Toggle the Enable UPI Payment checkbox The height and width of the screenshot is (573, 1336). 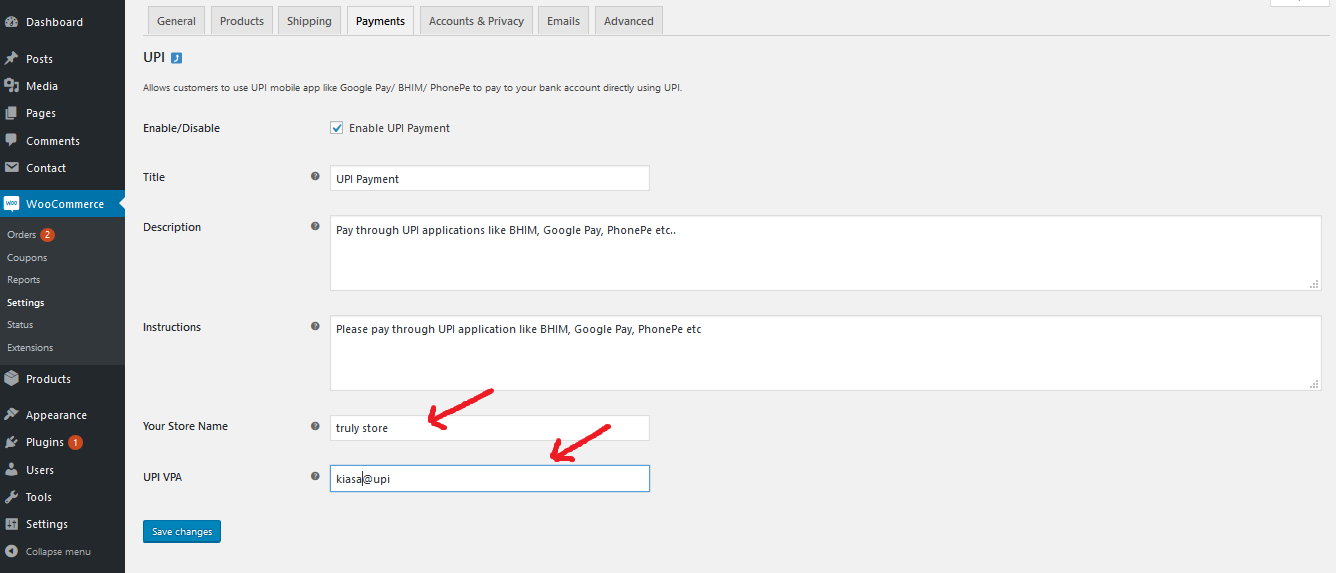pyautogui.click(x=337, y=128)
